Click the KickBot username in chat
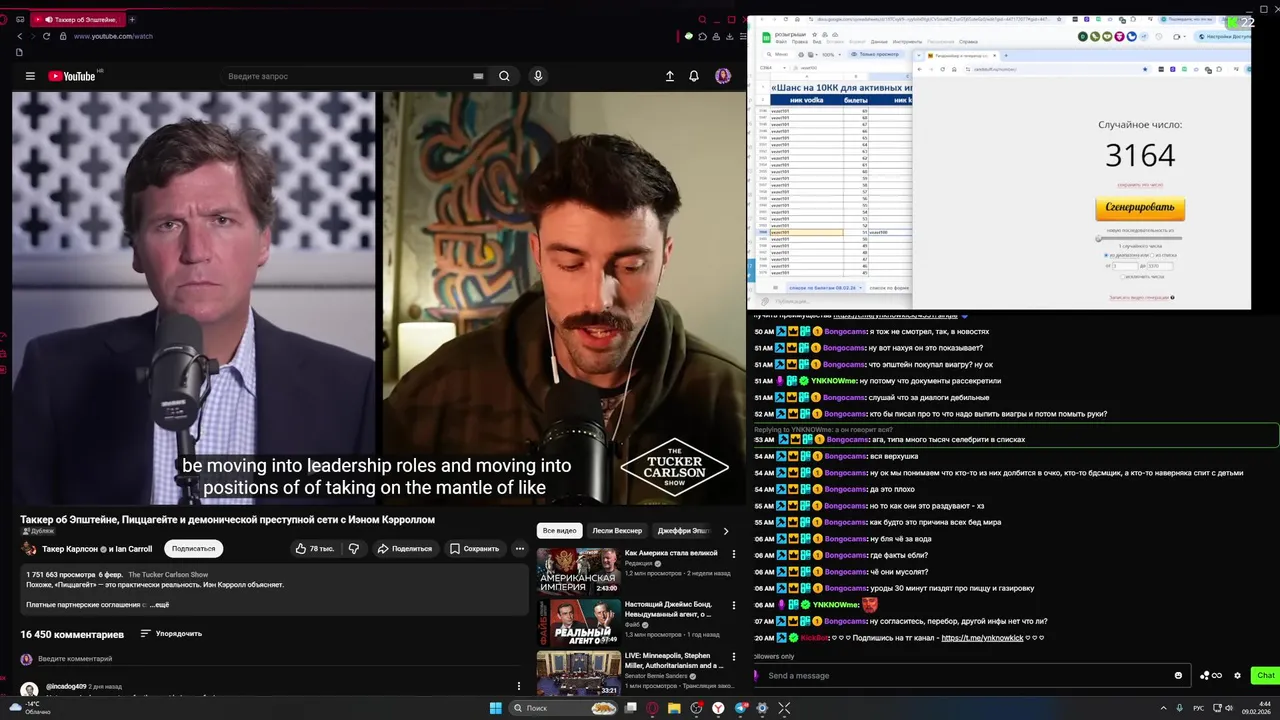 (814, 638)
